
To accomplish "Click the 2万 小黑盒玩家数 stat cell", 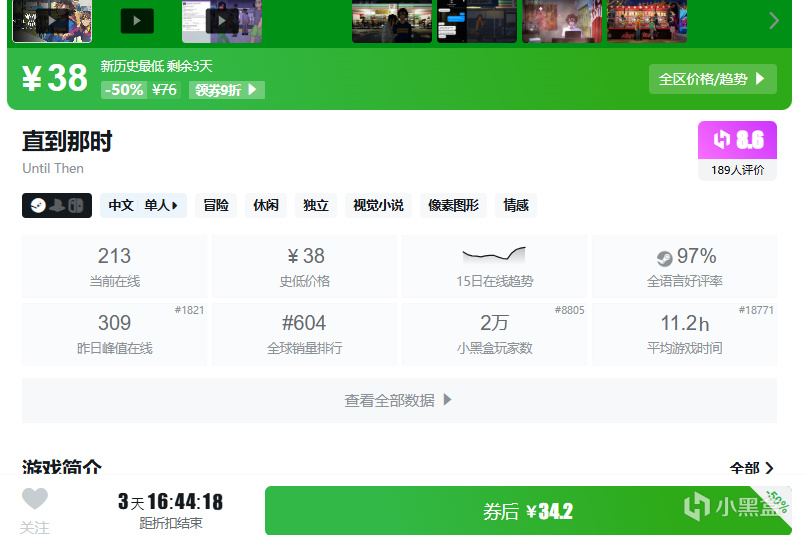I will click(x=494, y=334).
